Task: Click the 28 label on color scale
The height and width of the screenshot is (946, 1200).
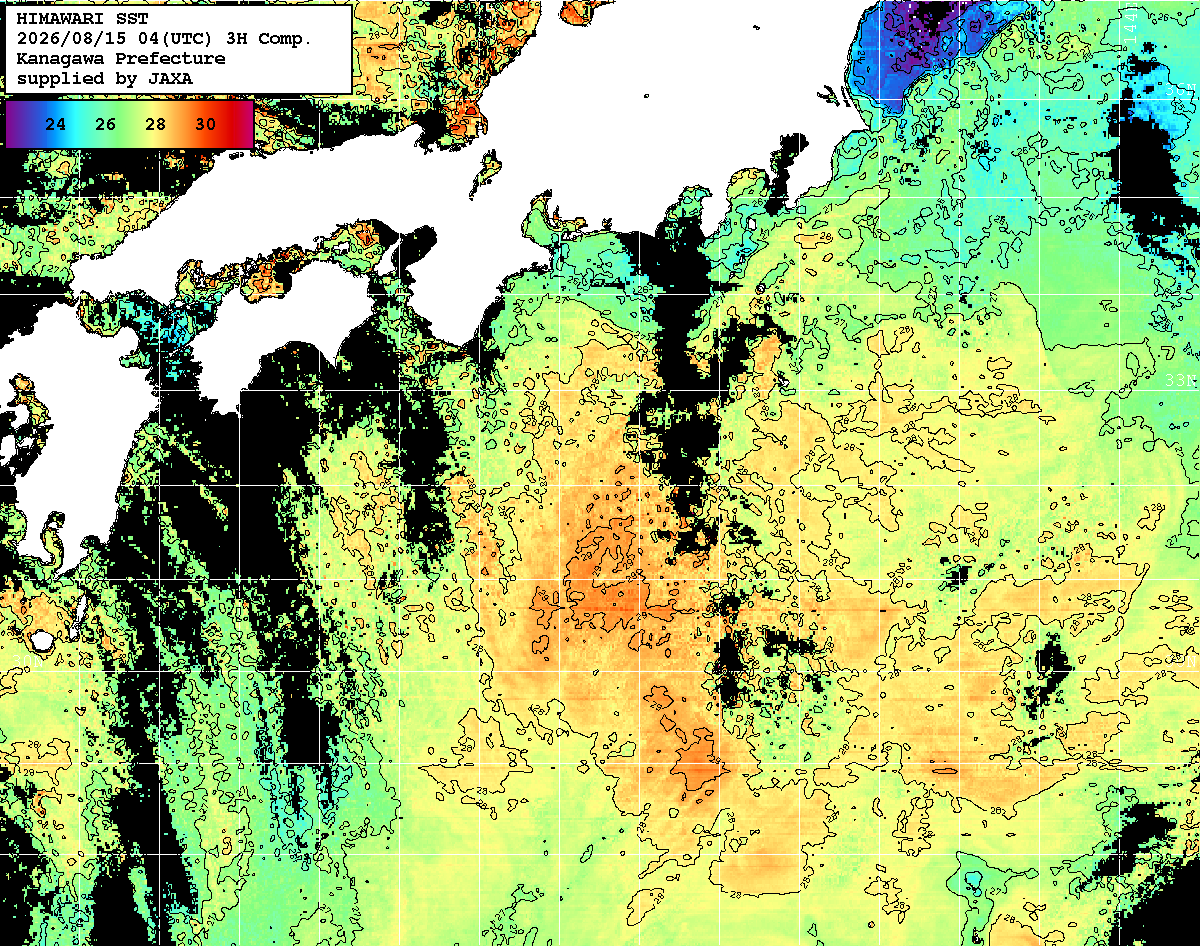Action: point(155,125)
